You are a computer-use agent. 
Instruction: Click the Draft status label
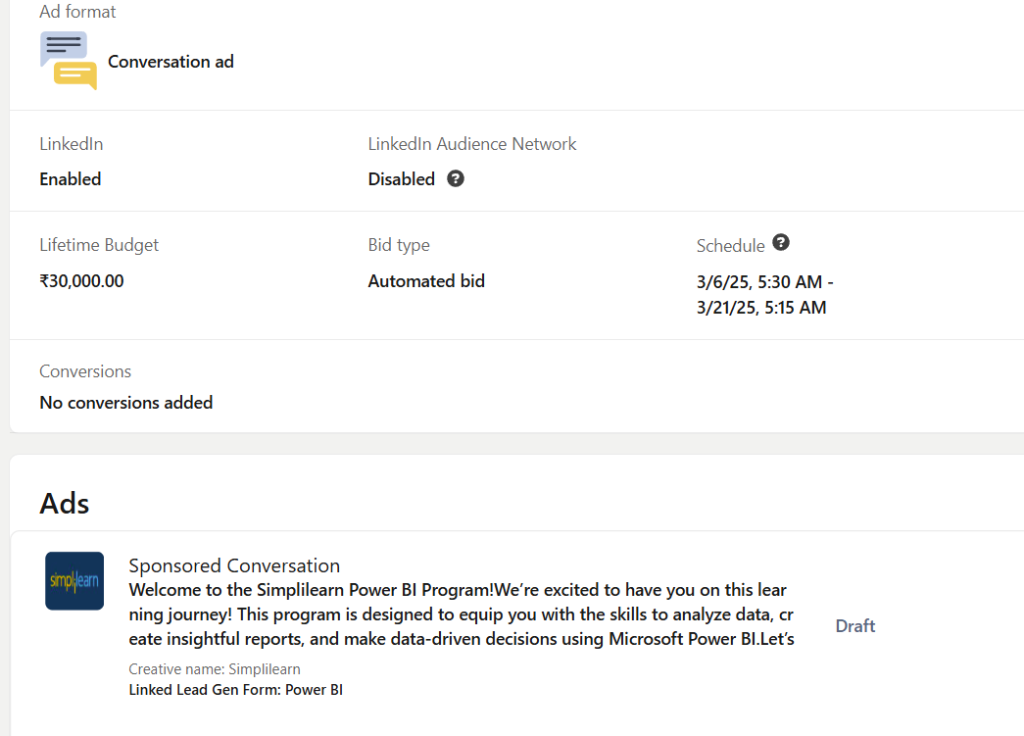(x=855, y=626)
